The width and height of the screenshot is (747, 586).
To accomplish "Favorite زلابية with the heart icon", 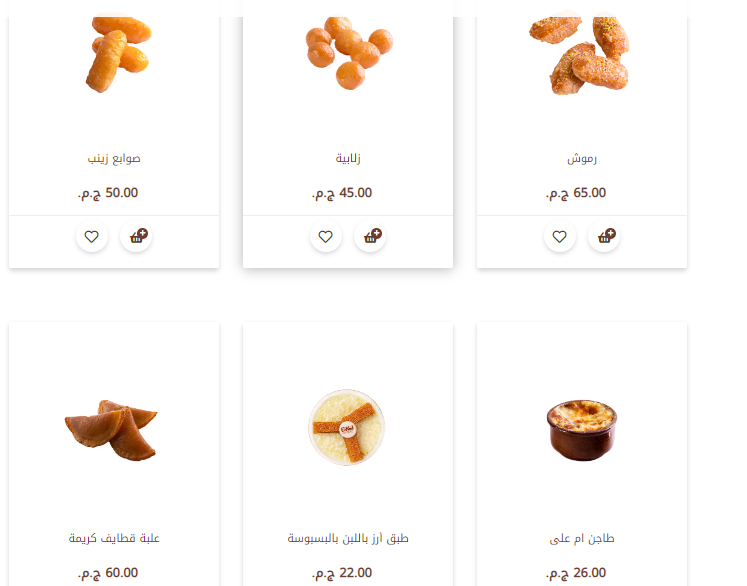I will [x=326, y=236].
